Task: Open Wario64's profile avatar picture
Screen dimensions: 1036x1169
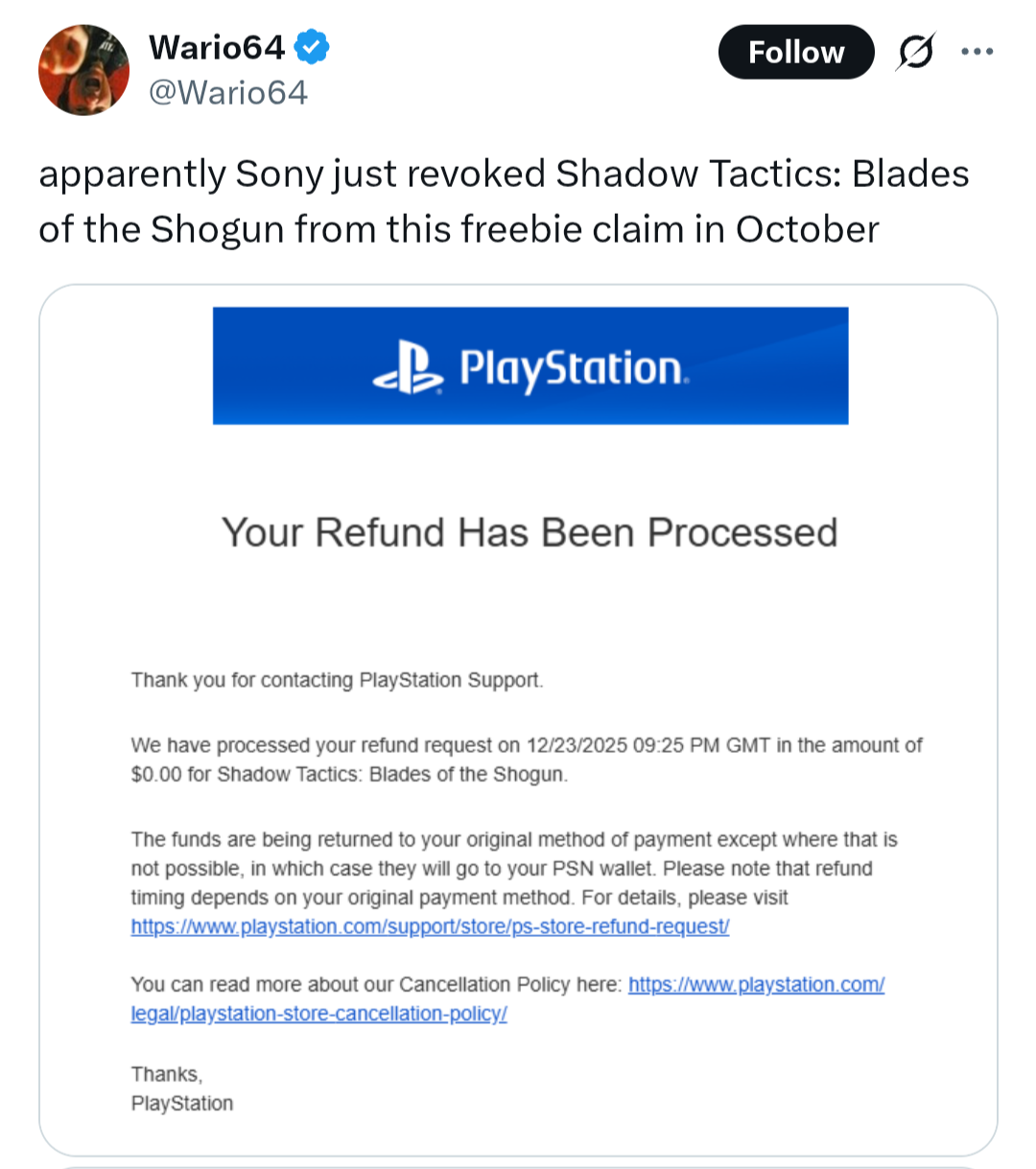Action: [83, 70]
